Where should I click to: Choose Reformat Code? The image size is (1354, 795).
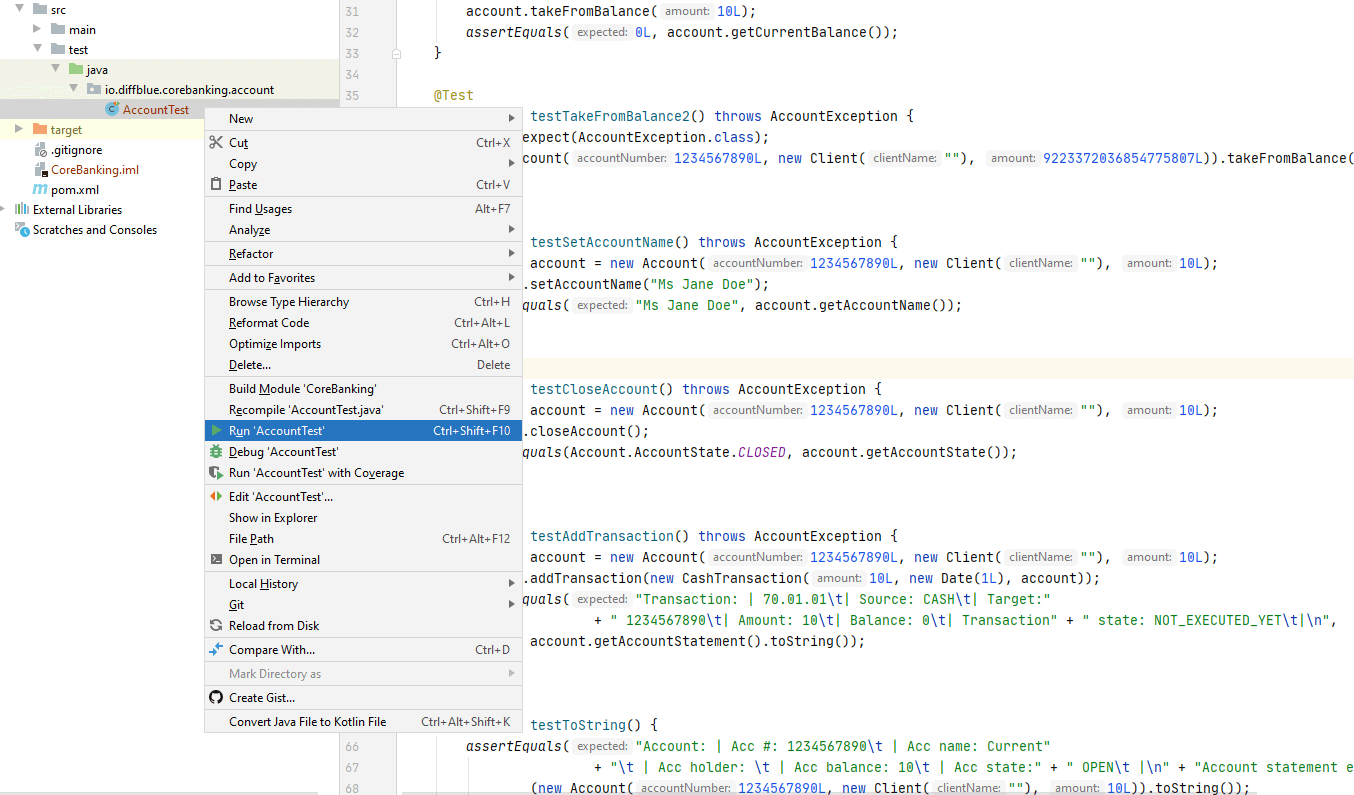pos(363,323)
